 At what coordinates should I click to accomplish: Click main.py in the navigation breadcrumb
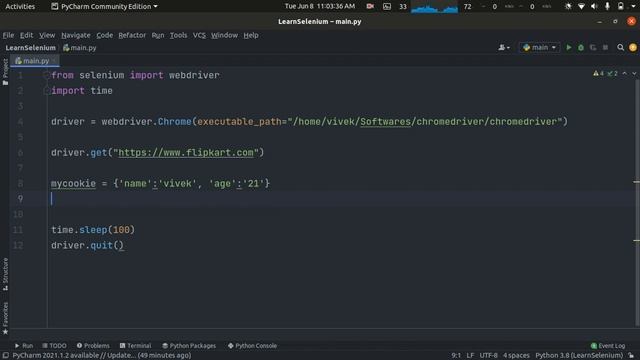pyautogui.click(x=80, y=48)
